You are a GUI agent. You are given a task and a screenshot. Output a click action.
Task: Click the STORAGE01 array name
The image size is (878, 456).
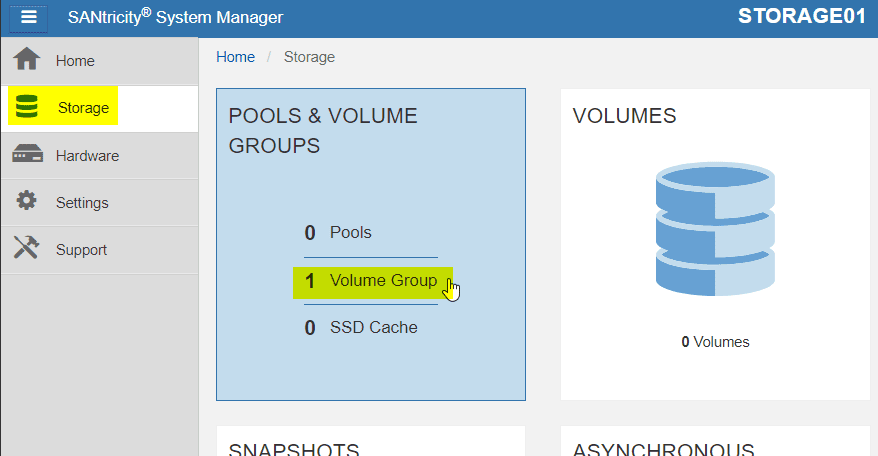click(x=802, y=16)
